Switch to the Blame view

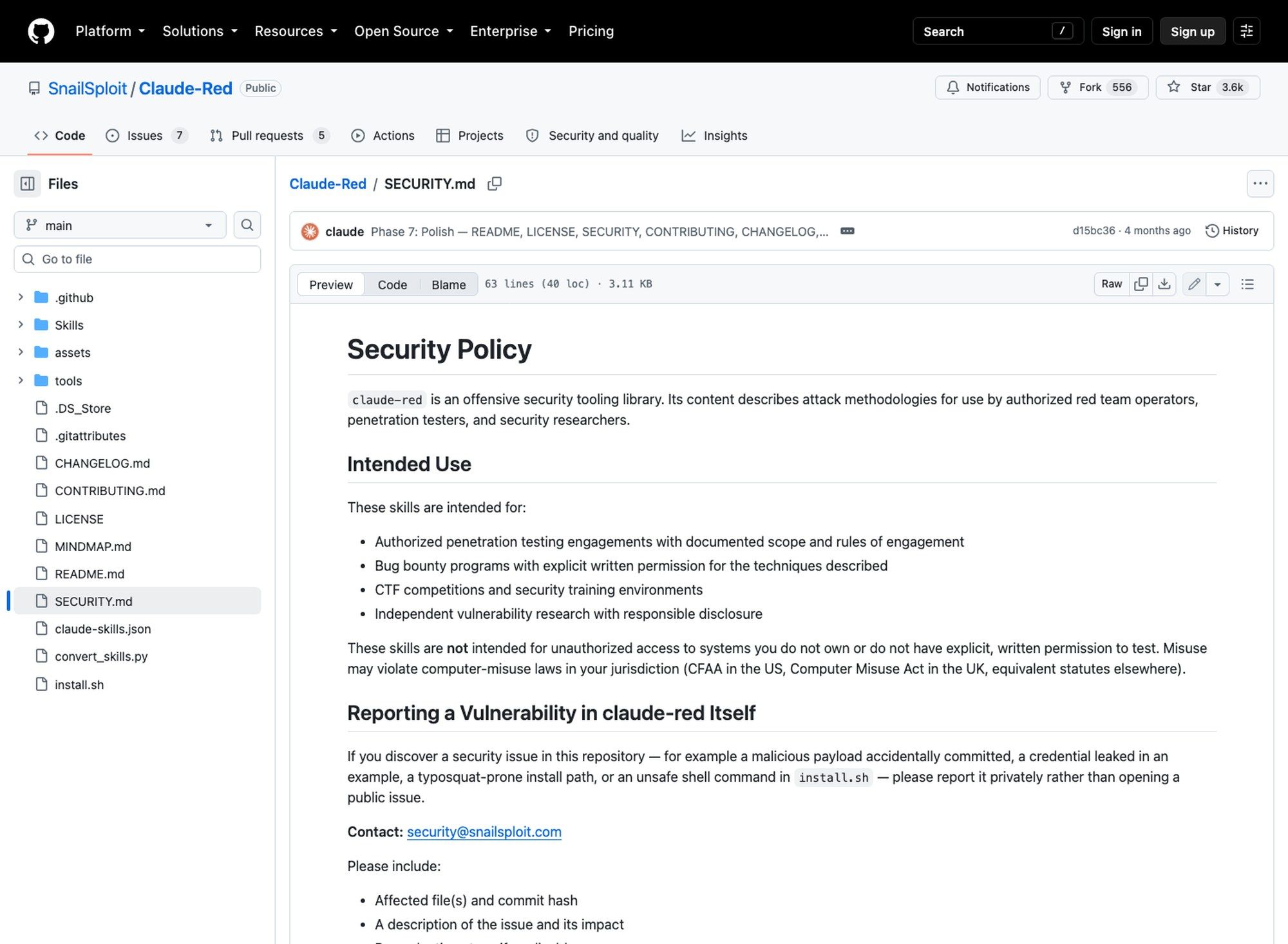coord(448,285)
